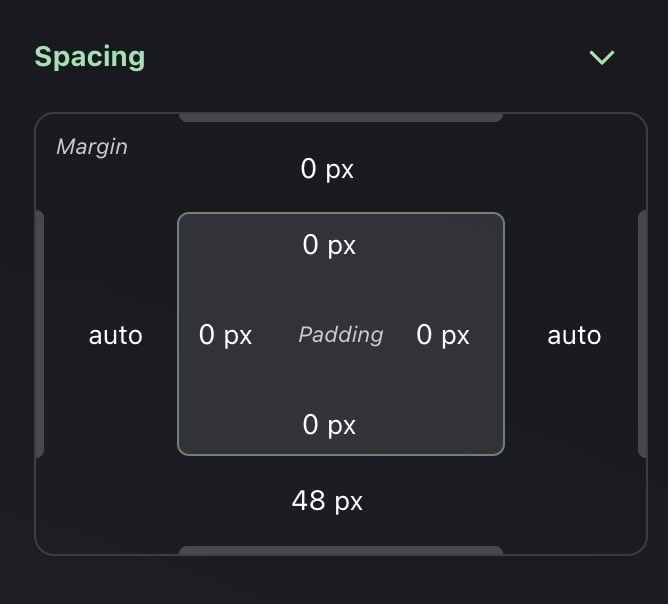Select the left margin auto value
The image size is (668, 604).
pyautogui.click(x=116, y=335)
